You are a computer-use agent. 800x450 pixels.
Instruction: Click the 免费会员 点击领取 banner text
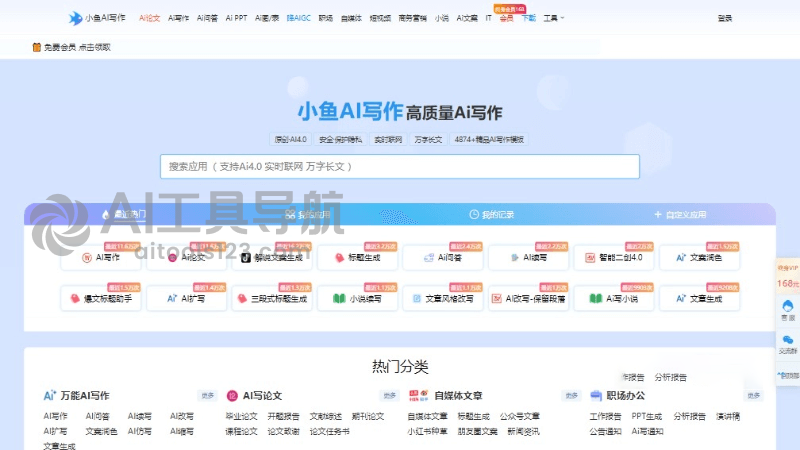point(77,47)
